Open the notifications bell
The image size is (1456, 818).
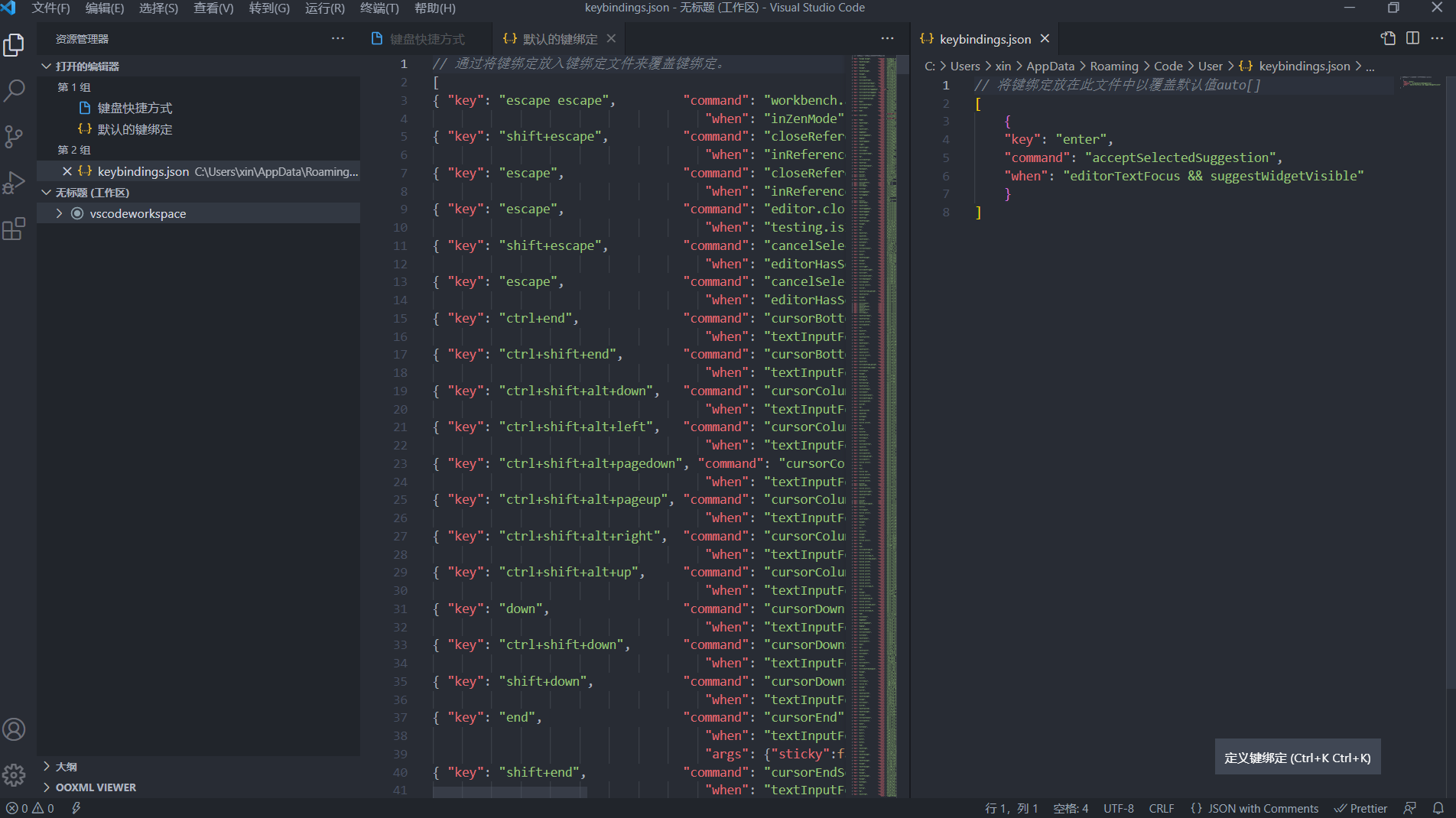coord(1438,808)
